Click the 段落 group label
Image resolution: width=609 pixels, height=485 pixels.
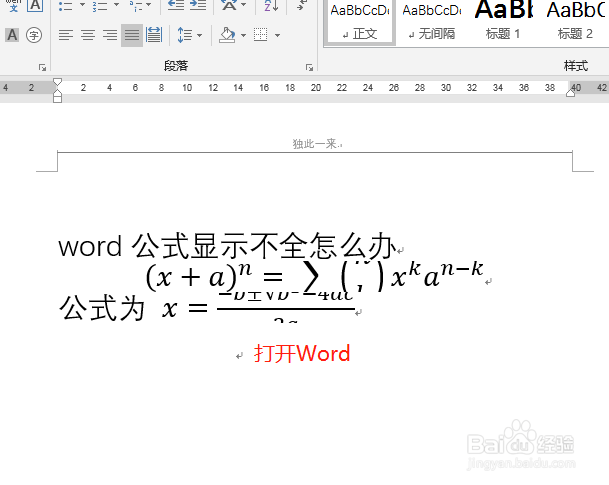pyautogui.click(x=176, y=66)
